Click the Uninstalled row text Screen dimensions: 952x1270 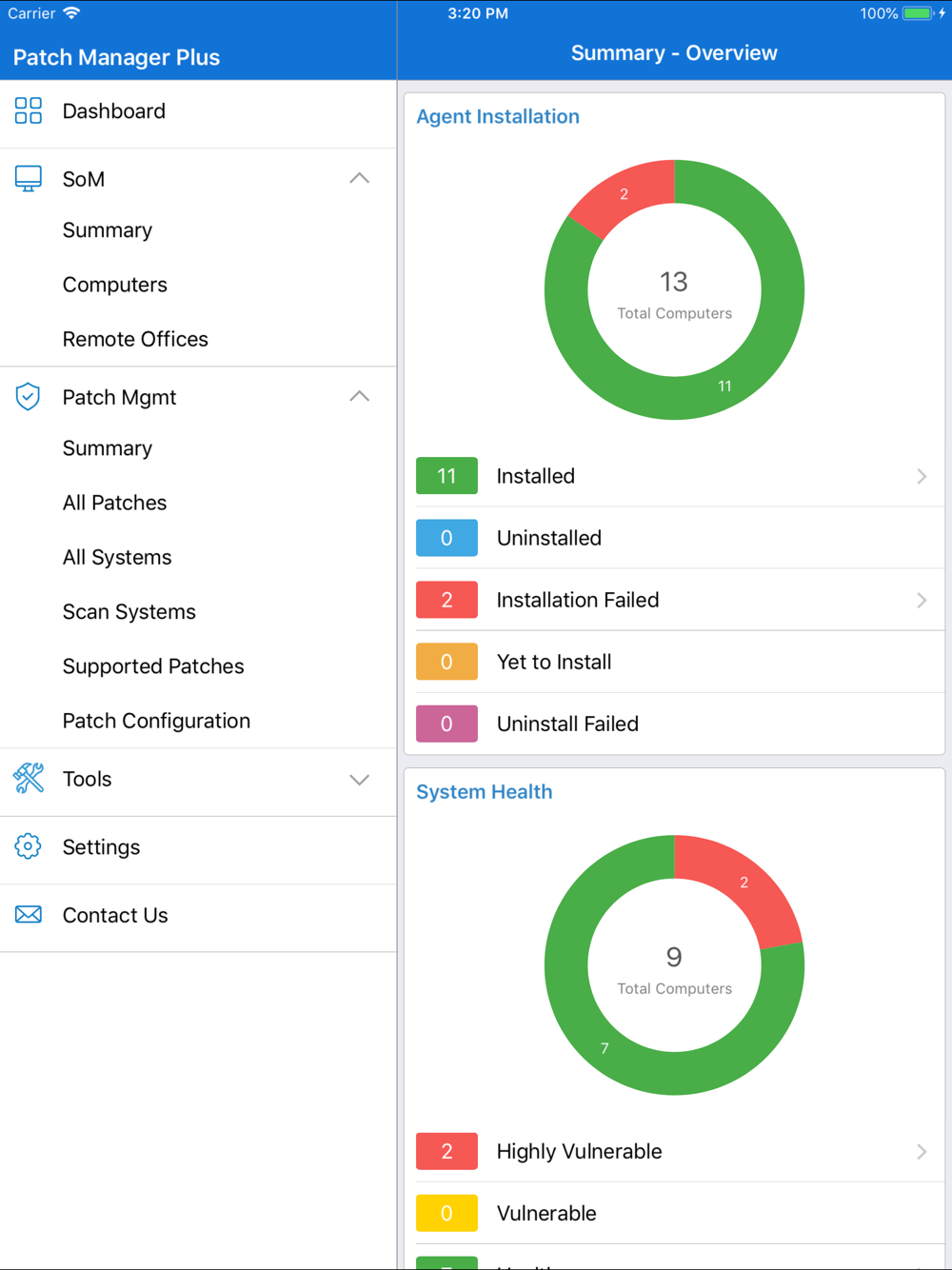549,538
